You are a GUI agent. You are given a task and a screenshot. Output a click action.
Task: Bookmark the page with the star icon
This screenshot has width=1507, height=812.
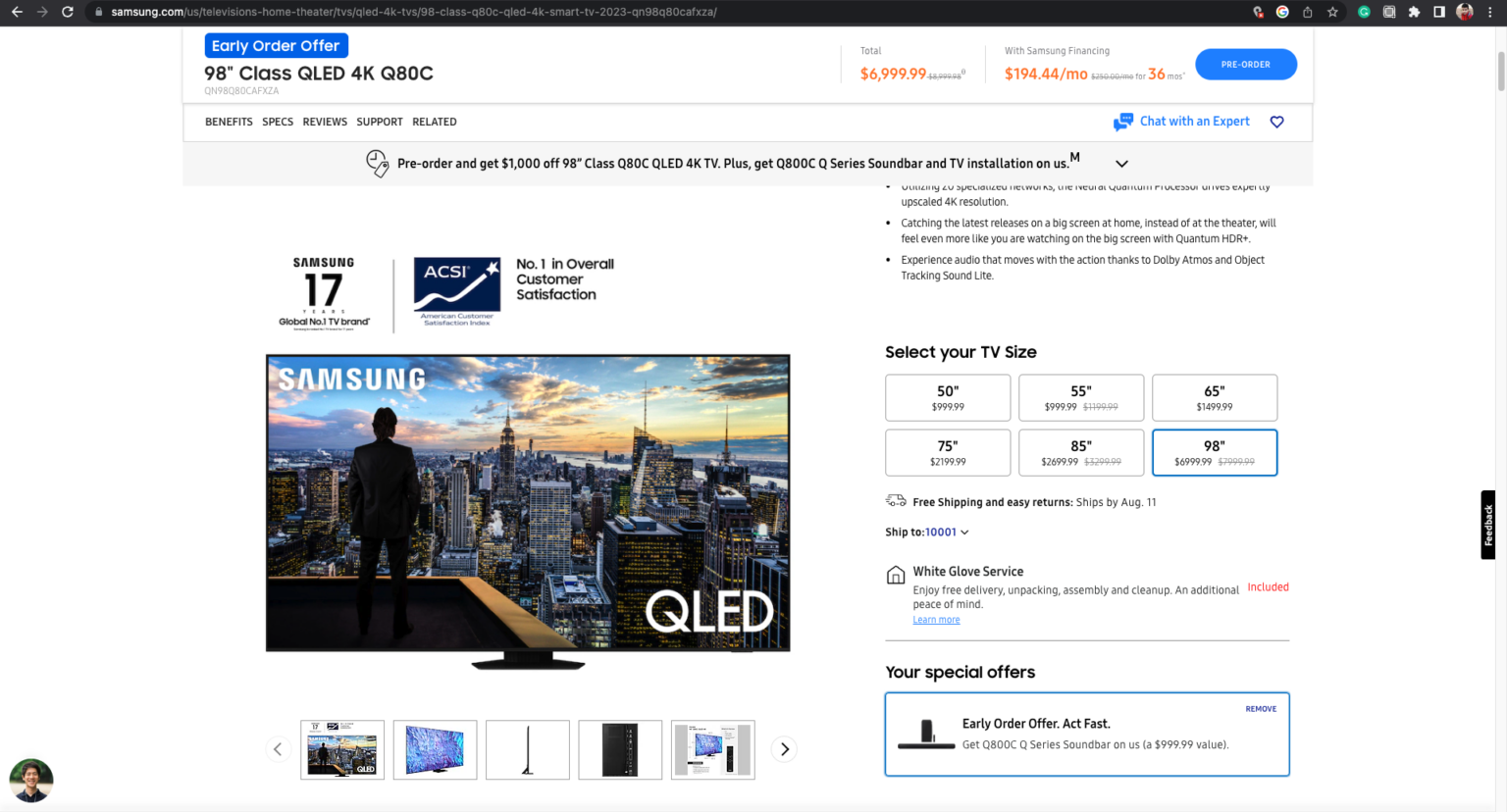1331,12
